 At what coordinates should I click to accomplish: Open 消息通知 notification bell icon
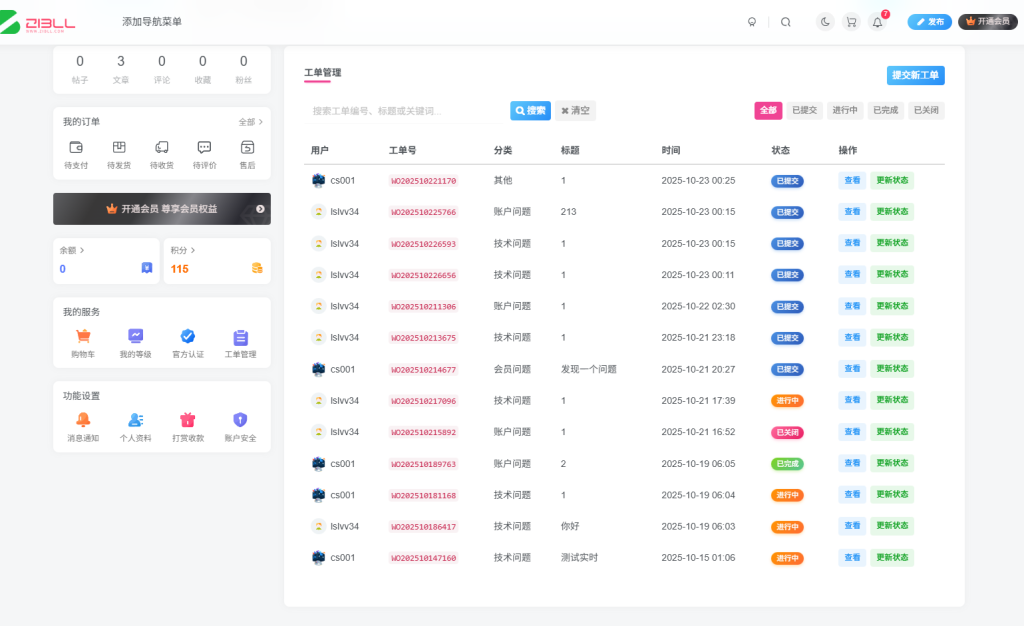pos(84,422)
